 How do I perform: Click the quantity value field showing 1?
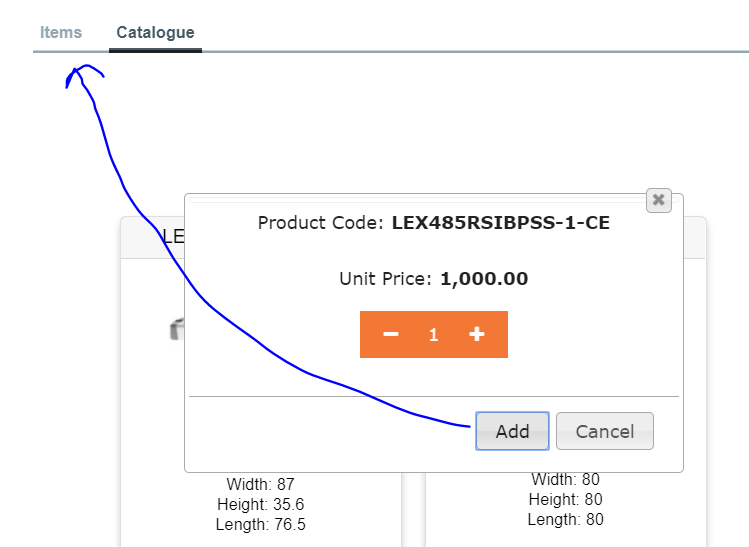[434, 335]
